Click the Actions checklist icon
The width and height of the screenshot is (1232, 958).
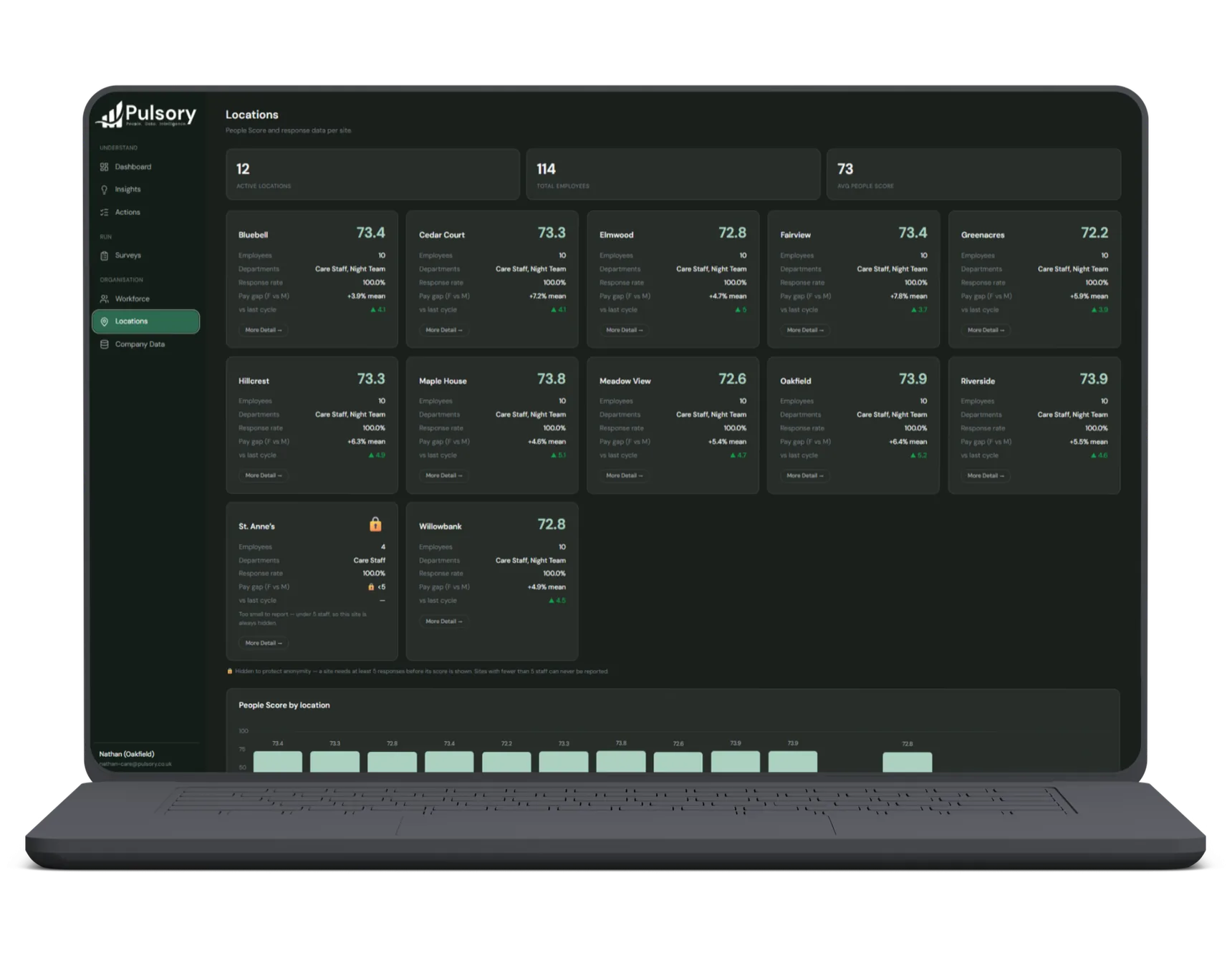click(x=105, y=213)
